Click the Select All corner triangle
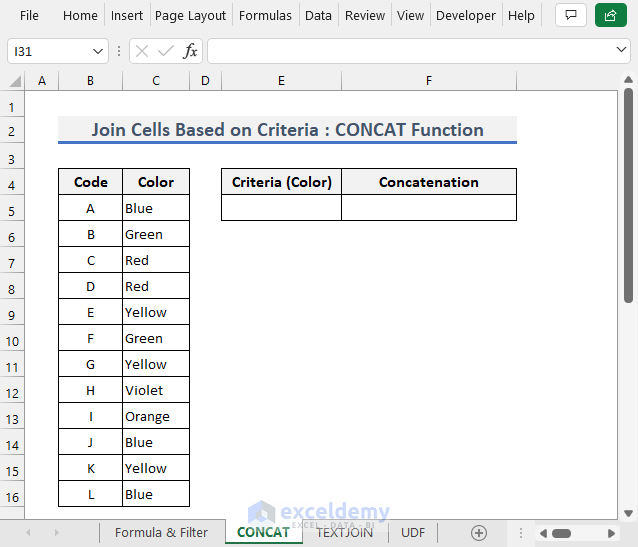 15,81
